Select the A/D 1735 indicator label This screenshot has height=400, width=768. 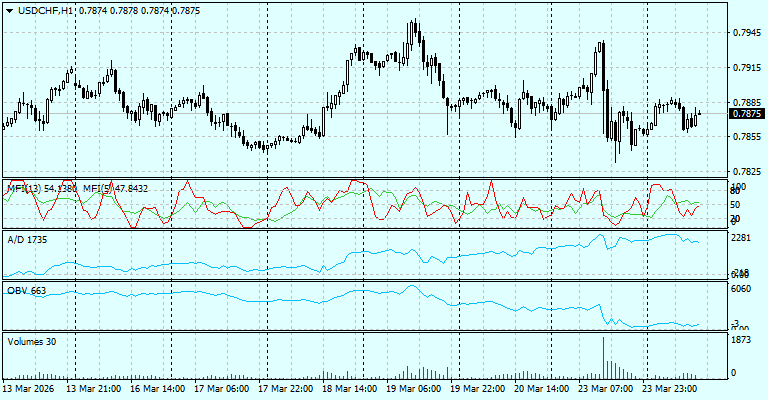click(x=27, y=240)
